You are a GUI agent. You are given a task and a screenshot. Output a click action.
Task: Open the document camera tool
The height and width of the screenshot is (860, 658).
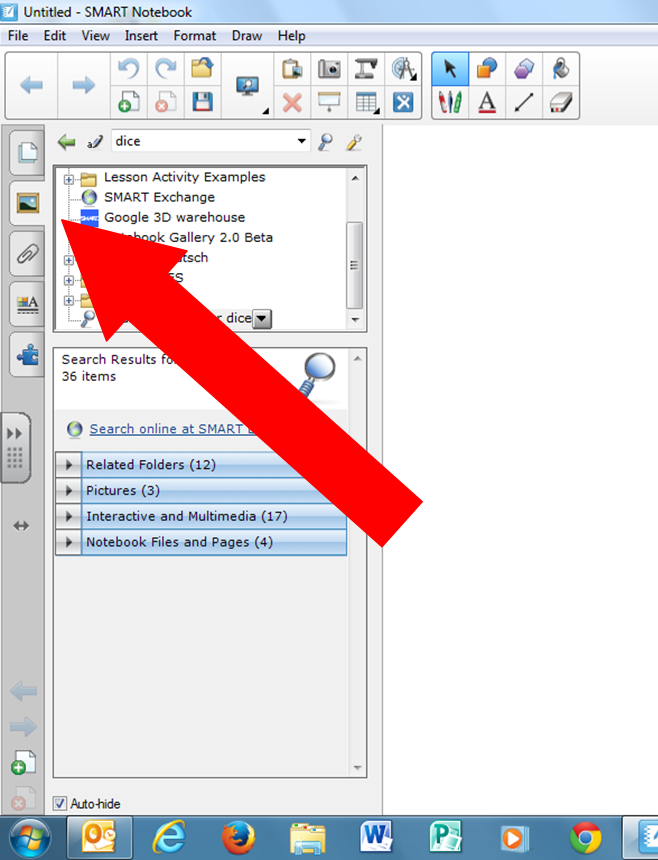point(366,69)
